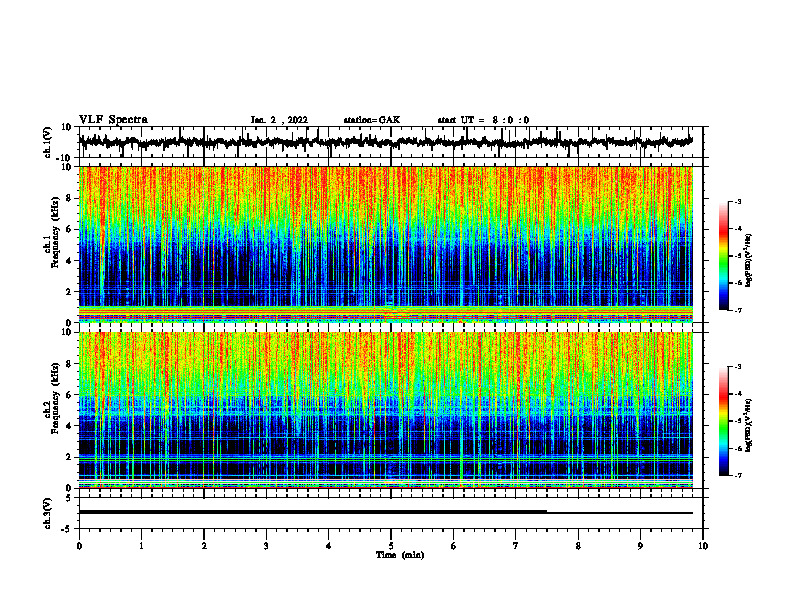
Task: Click the "ch.1(V)" waveform axis label
Action: [48, 142]
